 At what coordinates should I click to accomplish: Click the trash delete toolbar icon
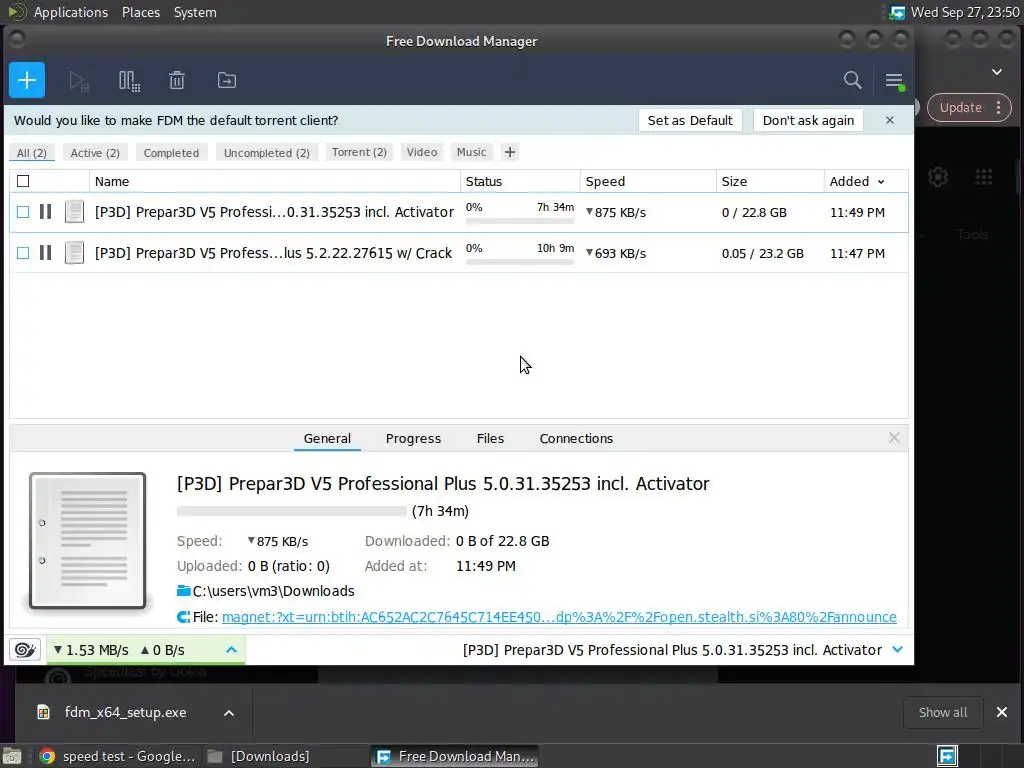[177, 80]
